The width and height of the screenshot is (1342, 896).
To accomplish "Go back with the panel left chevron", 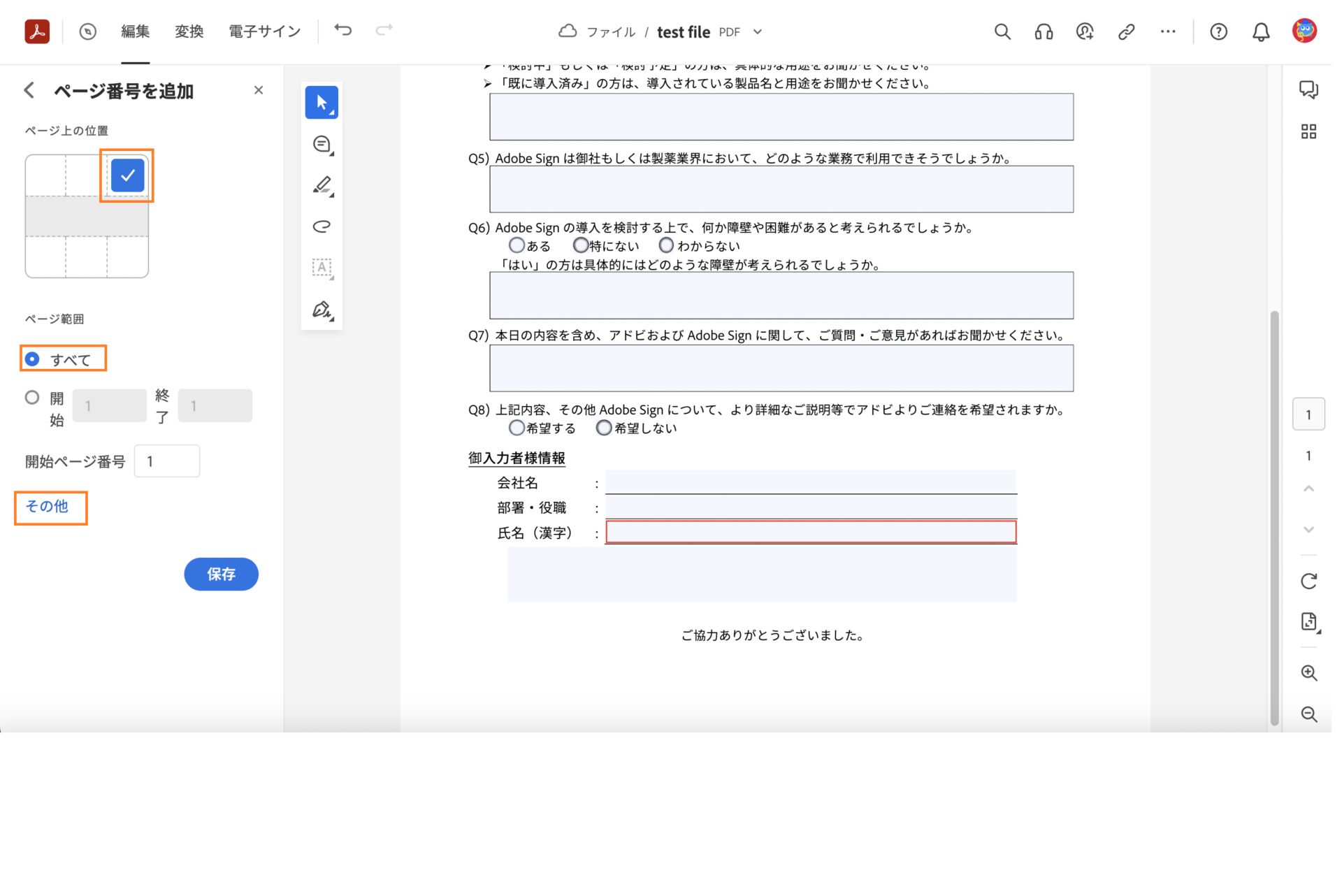I will click(29, 90).
